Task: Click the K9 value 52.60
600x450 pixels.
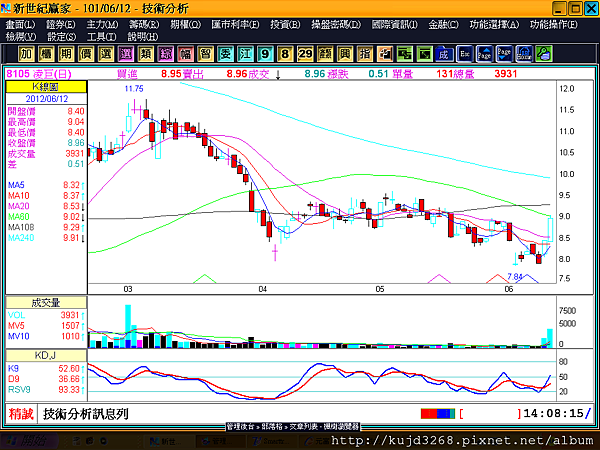Action: (x=69, y=368)
